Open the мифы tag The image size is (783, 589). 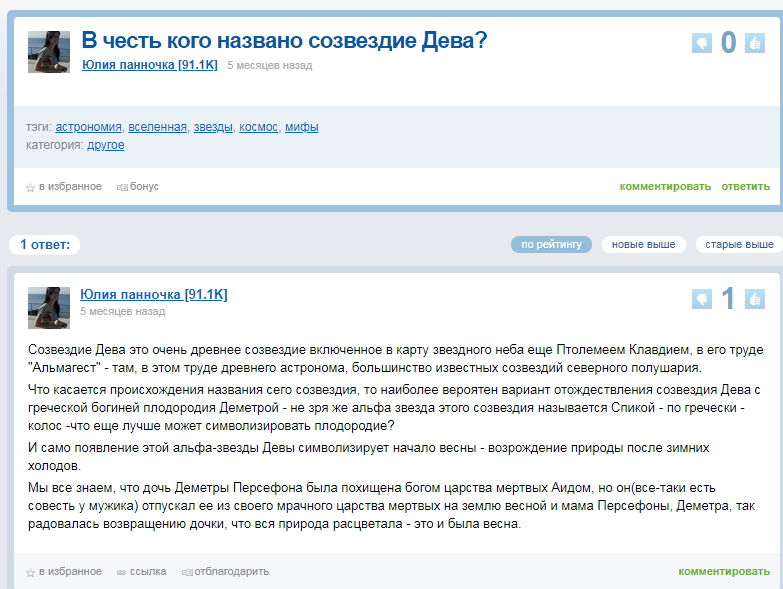point(302,127)
